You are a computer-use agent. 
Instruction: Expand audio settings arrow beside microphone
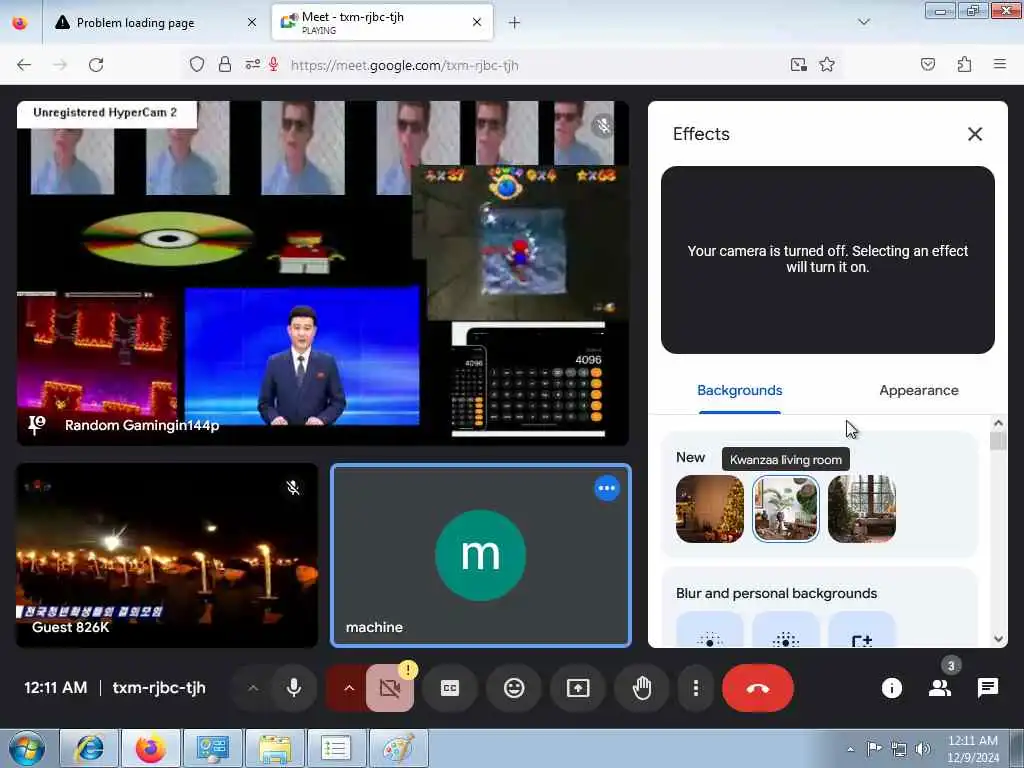(x=253, y=688)
